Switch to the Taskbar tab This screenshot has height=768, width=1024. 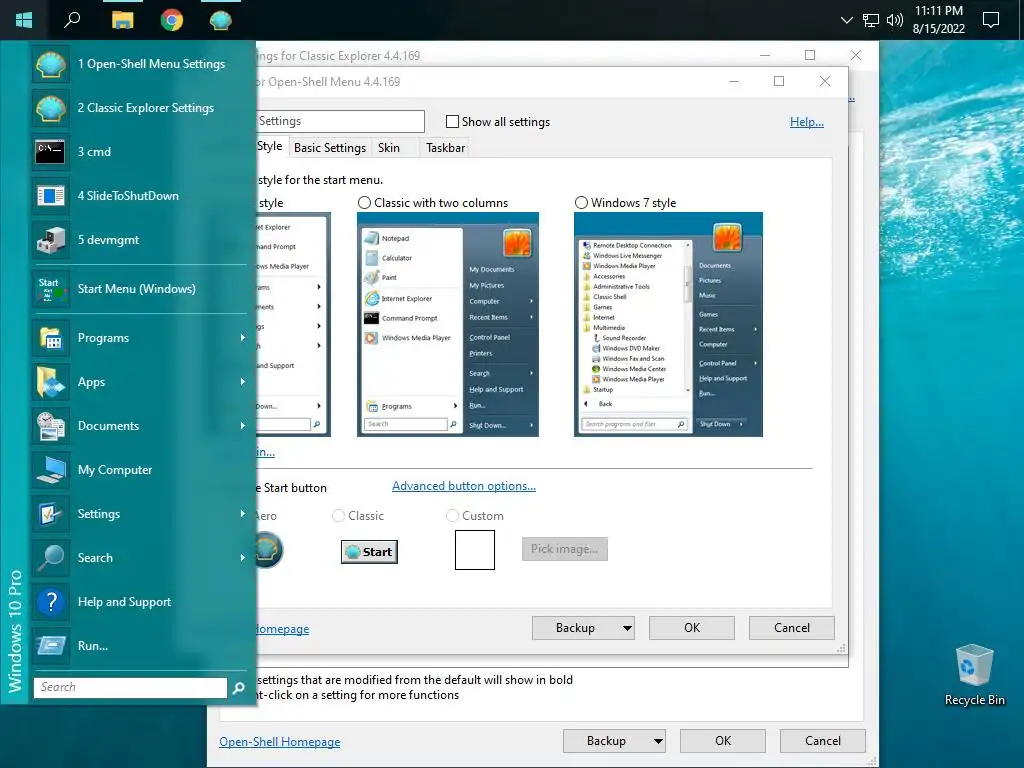tap(445, 148)
